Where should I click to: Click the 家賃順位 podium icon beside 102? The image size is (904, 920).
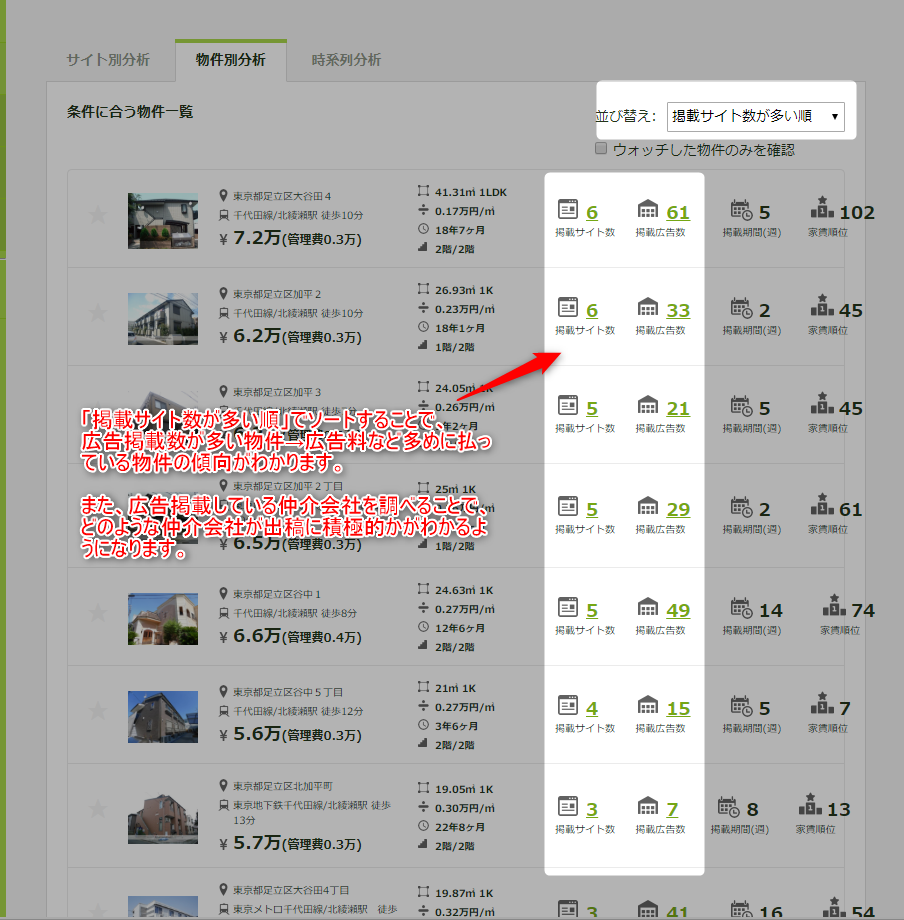822,208
